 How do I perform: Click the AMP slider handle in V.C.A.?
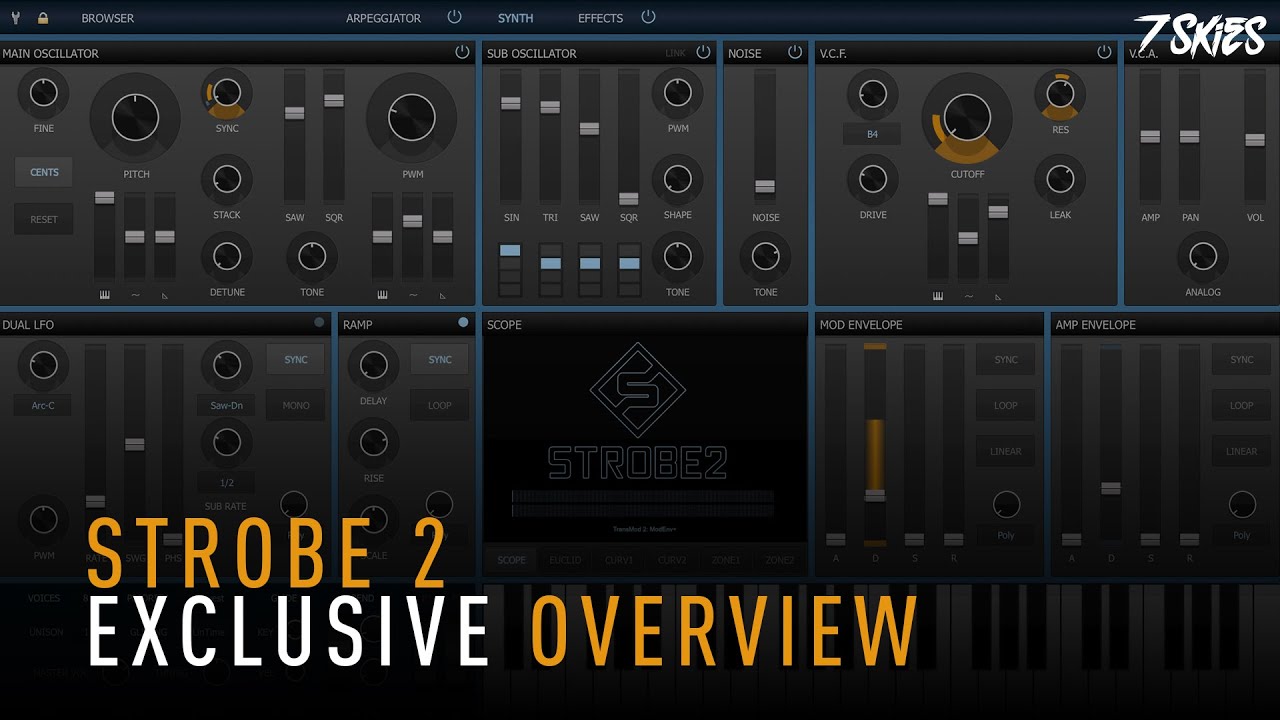coord(1150,136)
